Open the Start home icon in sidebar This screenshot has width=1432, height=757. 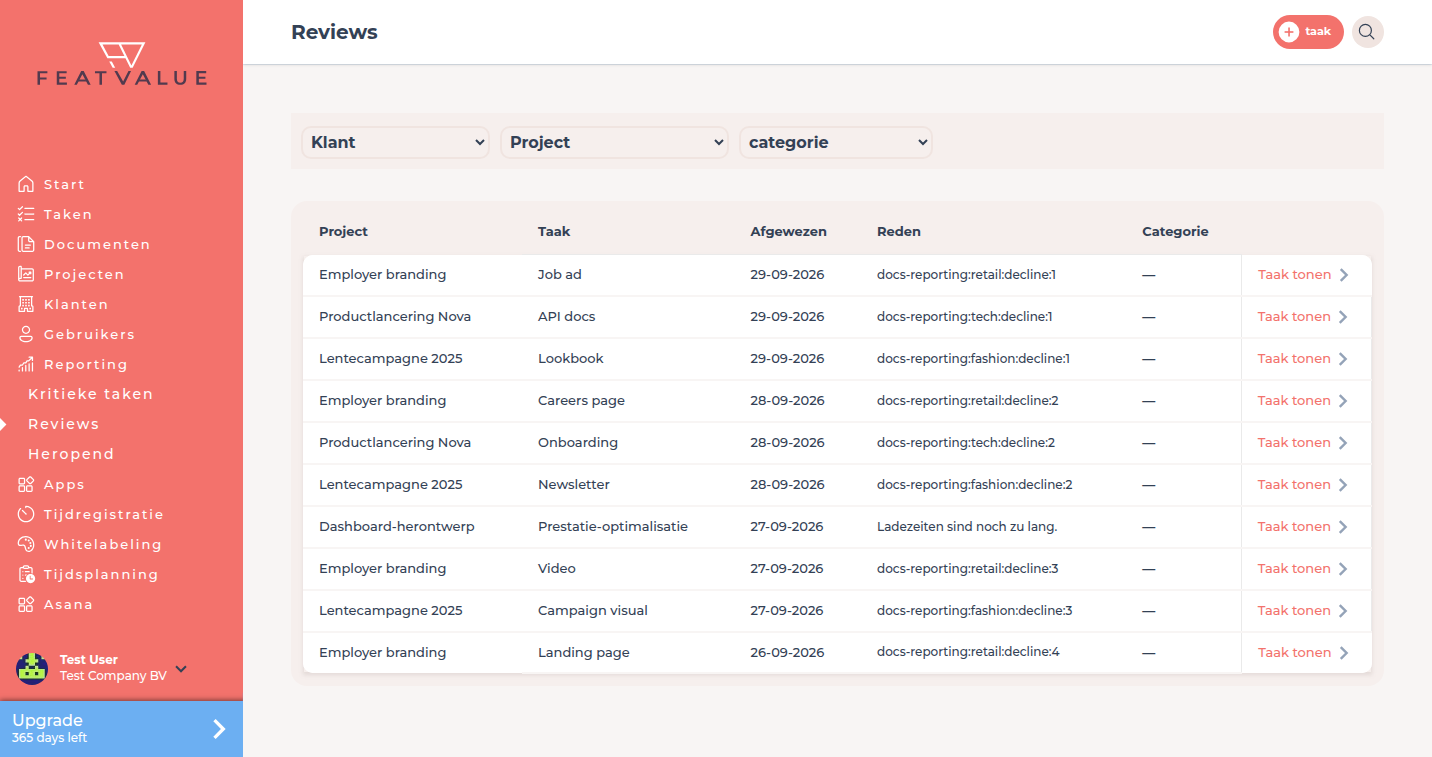pyautogui.click(x=26, y=184)
